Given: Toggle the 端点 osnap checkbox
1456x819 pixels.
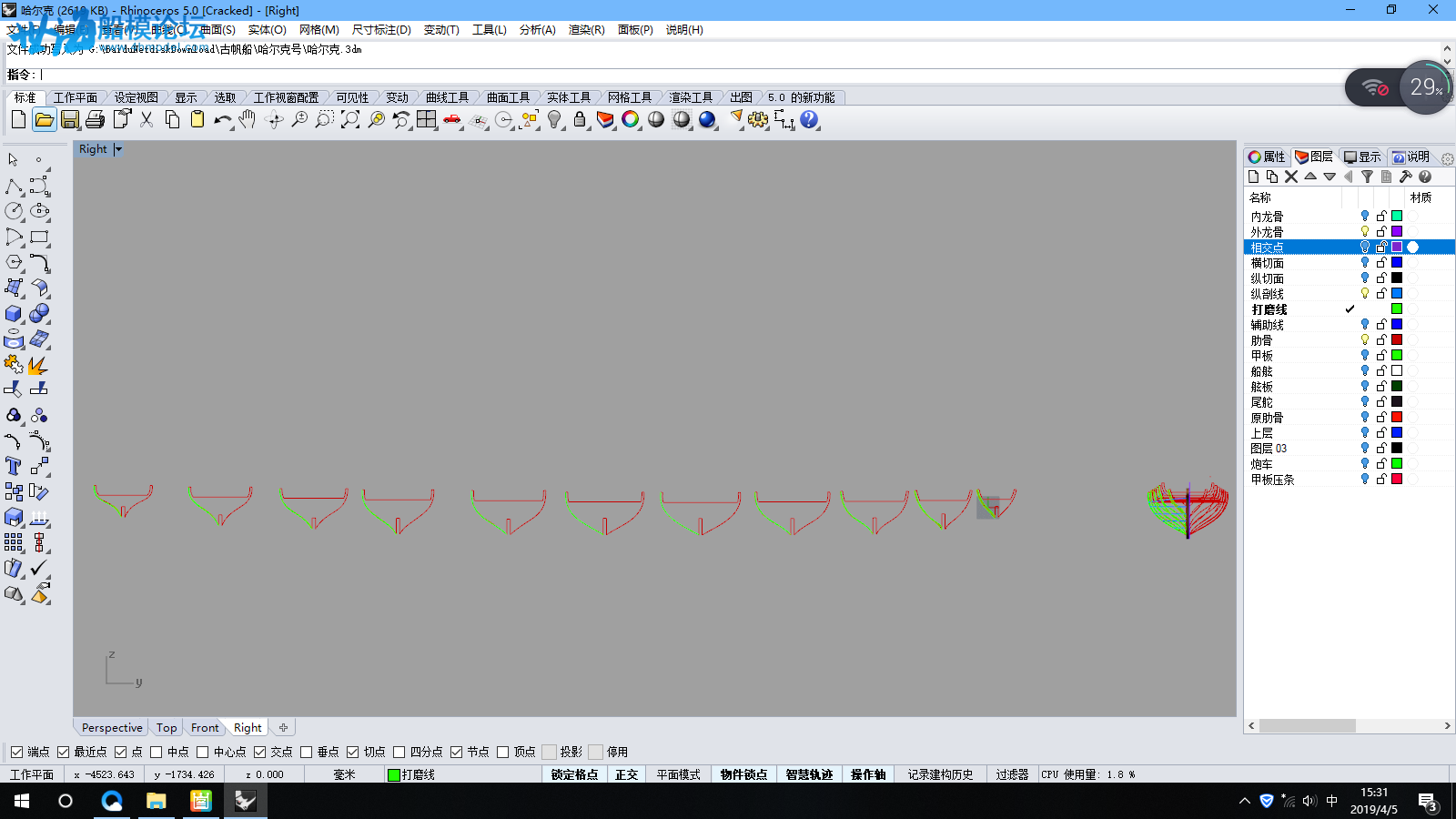Looking at the screenshot, I should (x=16, y=752).
